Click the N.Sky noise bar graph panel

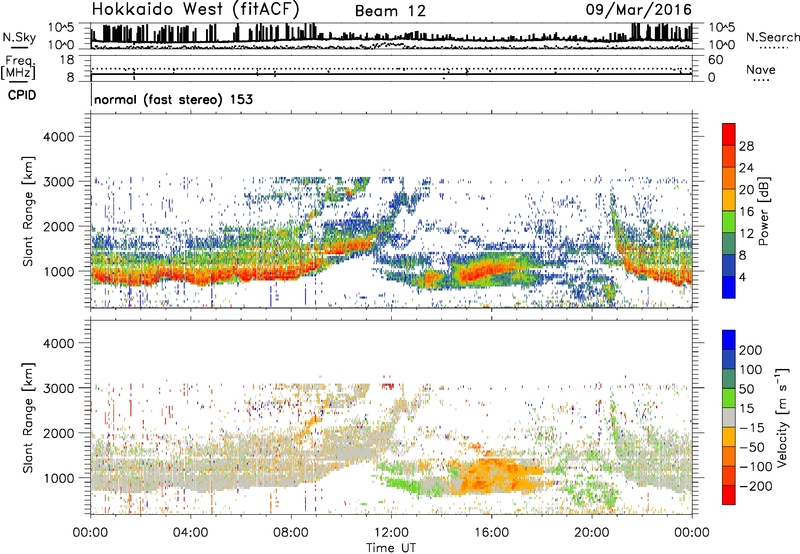391,36
